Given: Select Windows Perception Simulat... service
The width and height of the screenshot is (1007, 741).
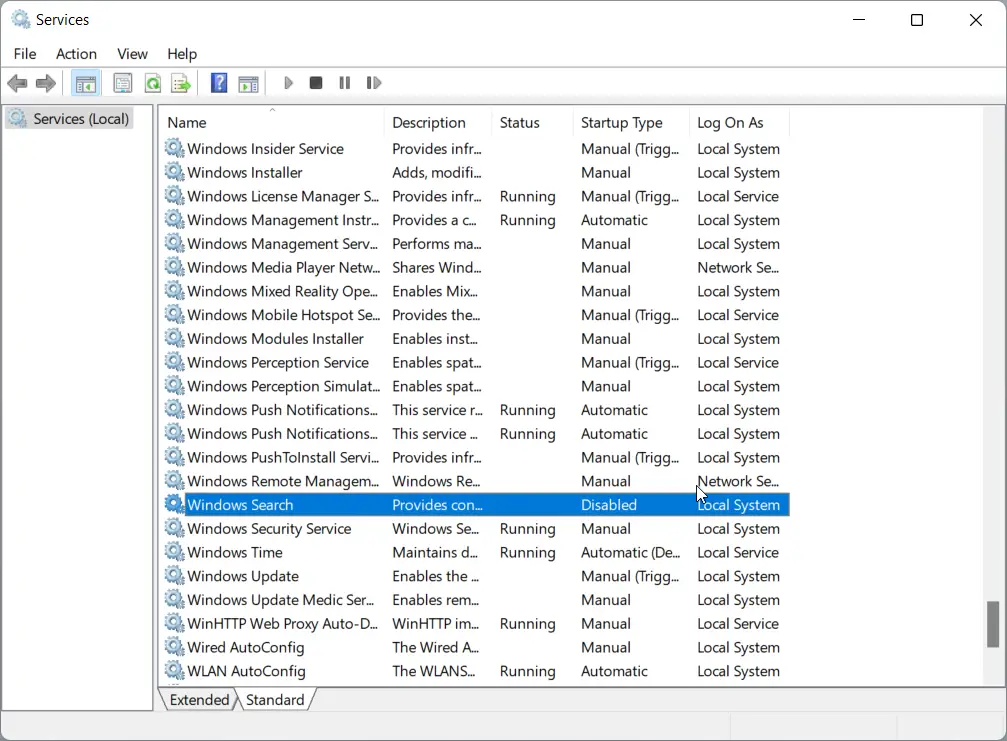Looking at the screenshot, I should [284, 387].
